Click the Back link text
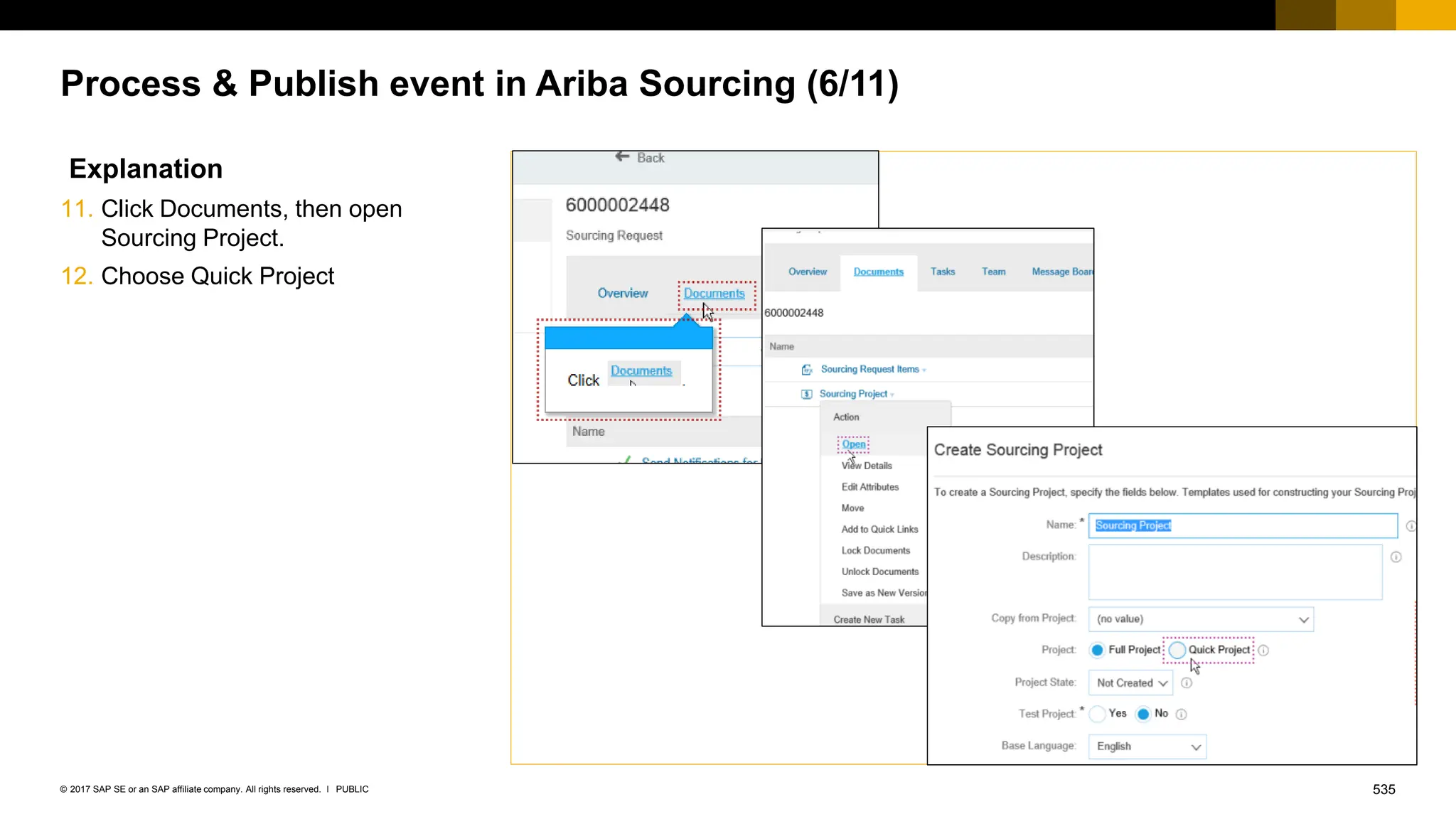The height and width of the screenshot is (819, 1456). coord(651,158)
